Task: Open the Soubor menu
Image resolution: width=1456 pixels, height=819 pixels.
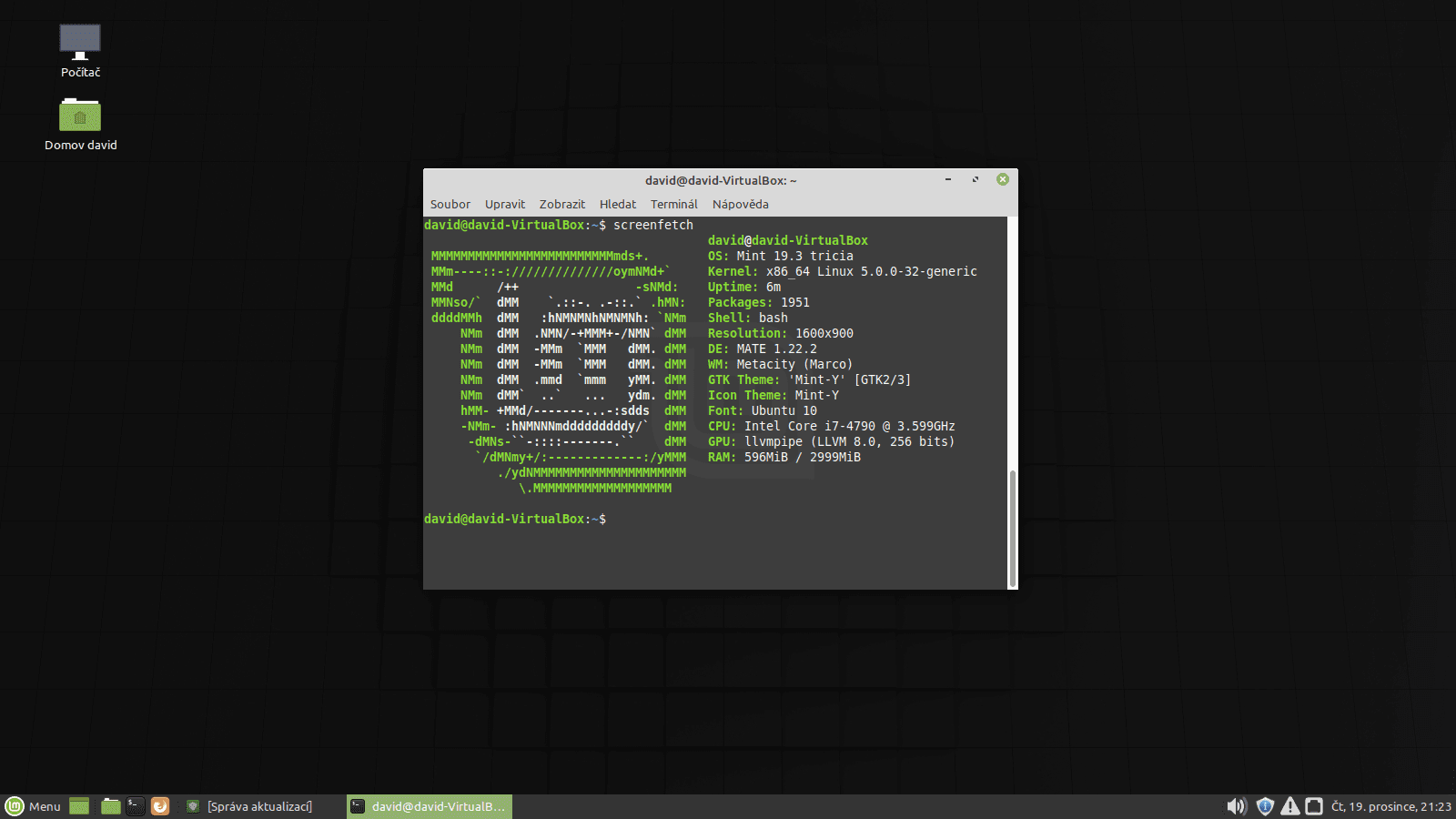Action: point(450,204)
